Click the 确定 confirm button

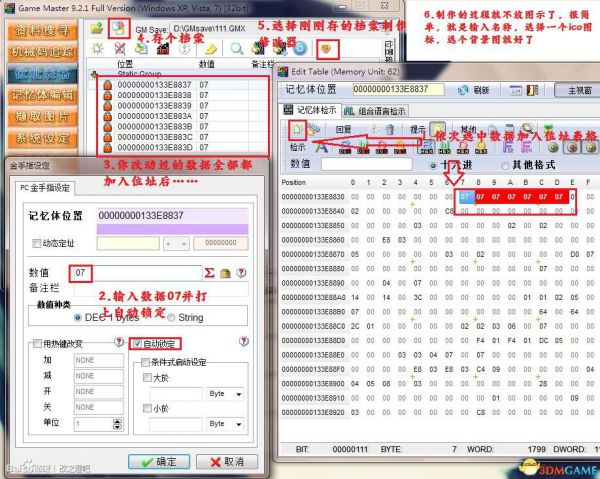tap(158, 461)
